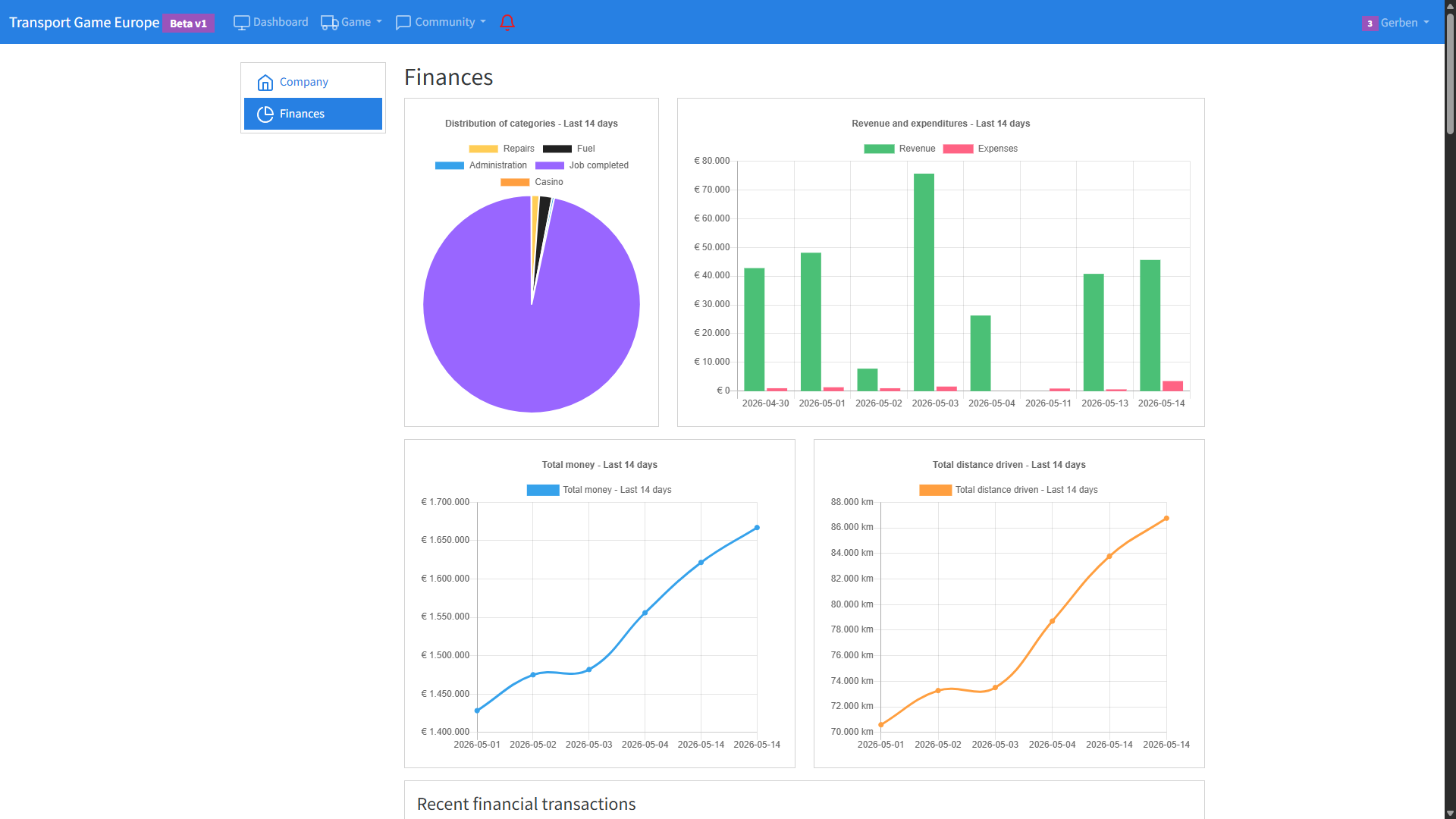Click the € 80.000 axis label
Screen dimensions: 1456x819
coord(712,161)
